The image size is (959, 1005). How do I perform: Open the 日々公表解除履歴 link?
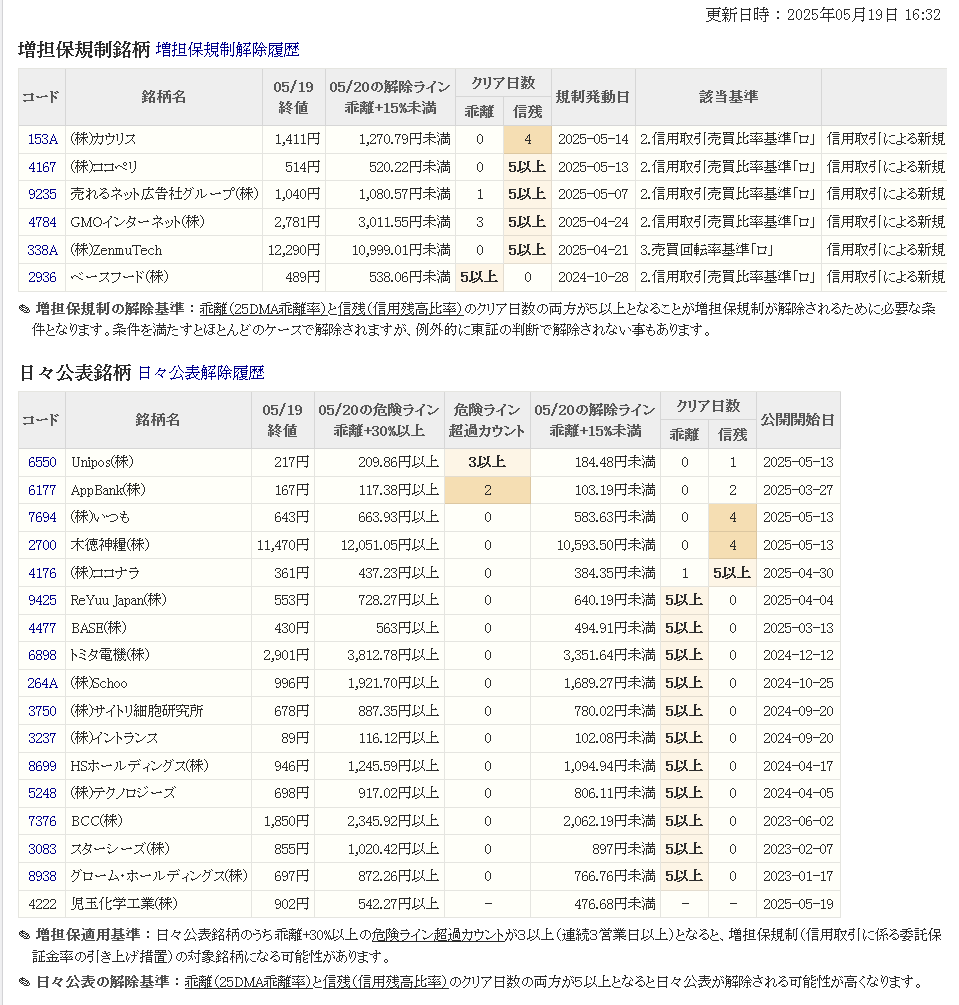tap(201, 373)
